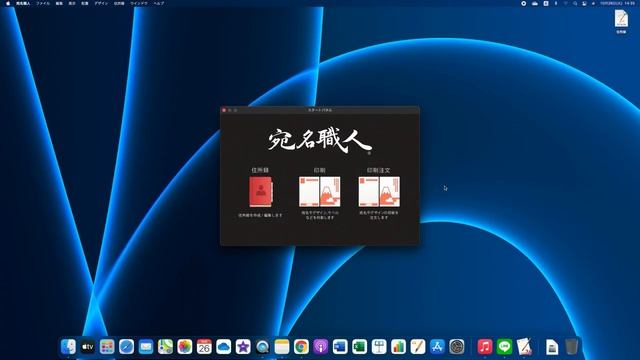Open the ファイル menu

(43, 3)
